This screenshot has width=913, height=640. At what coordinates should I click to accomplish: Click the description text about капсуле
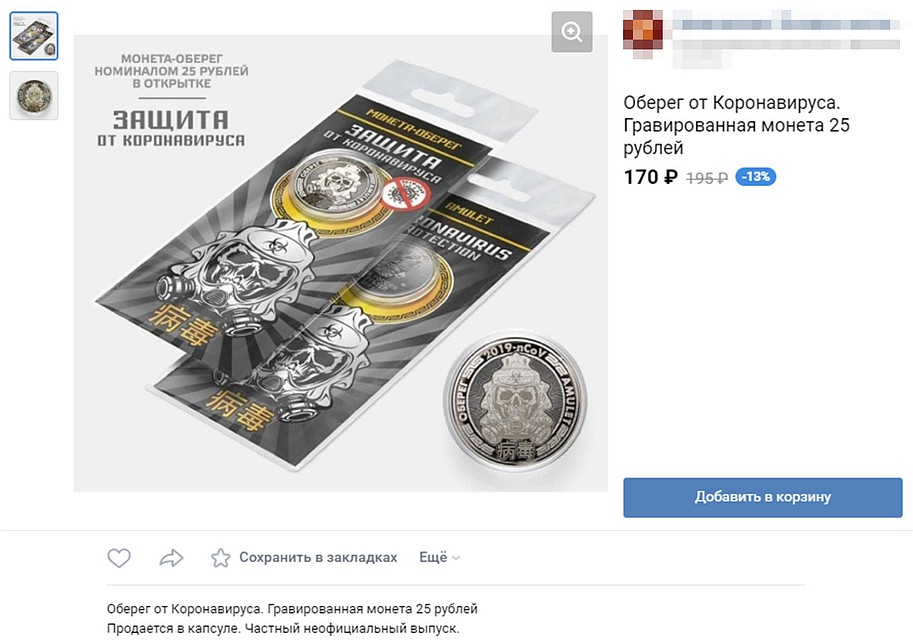[x=283, y=629]
